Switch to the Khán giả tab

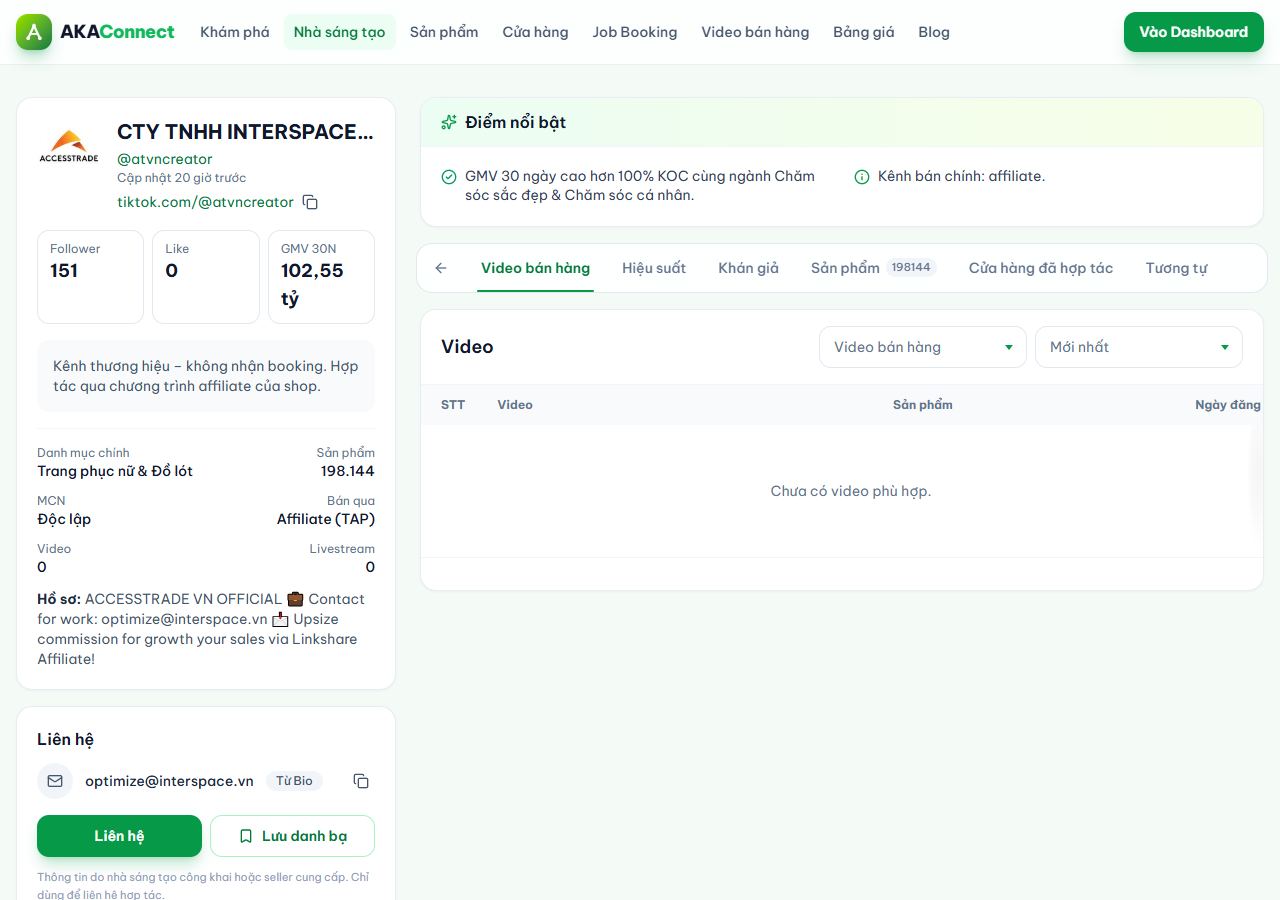(748, 268)
